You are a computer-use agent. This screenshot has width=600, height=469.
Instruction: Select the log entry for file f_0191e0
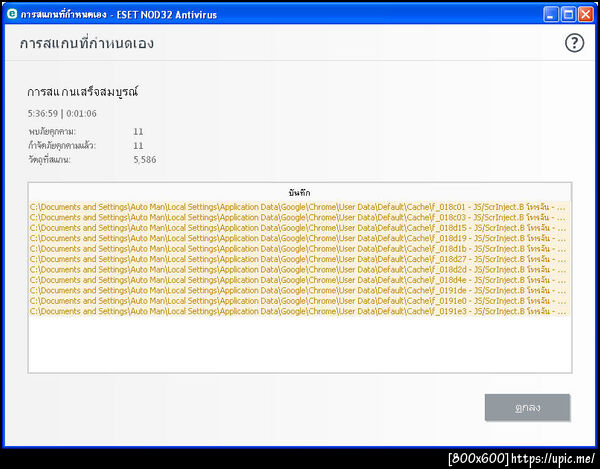(x=299, y=301)
